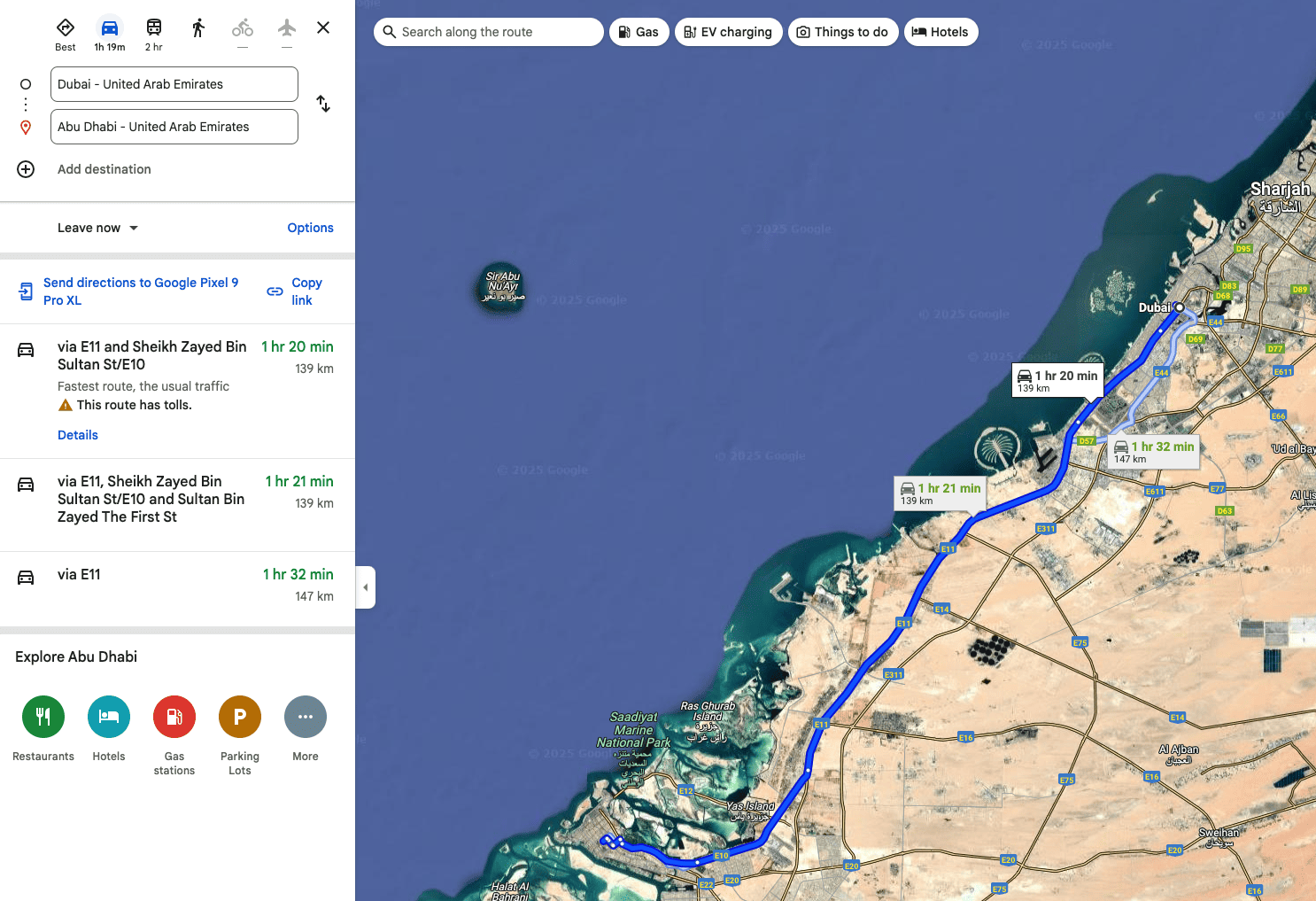The image size is (1316, 901).
Task: Open route Options
Action: pos(310,228)
